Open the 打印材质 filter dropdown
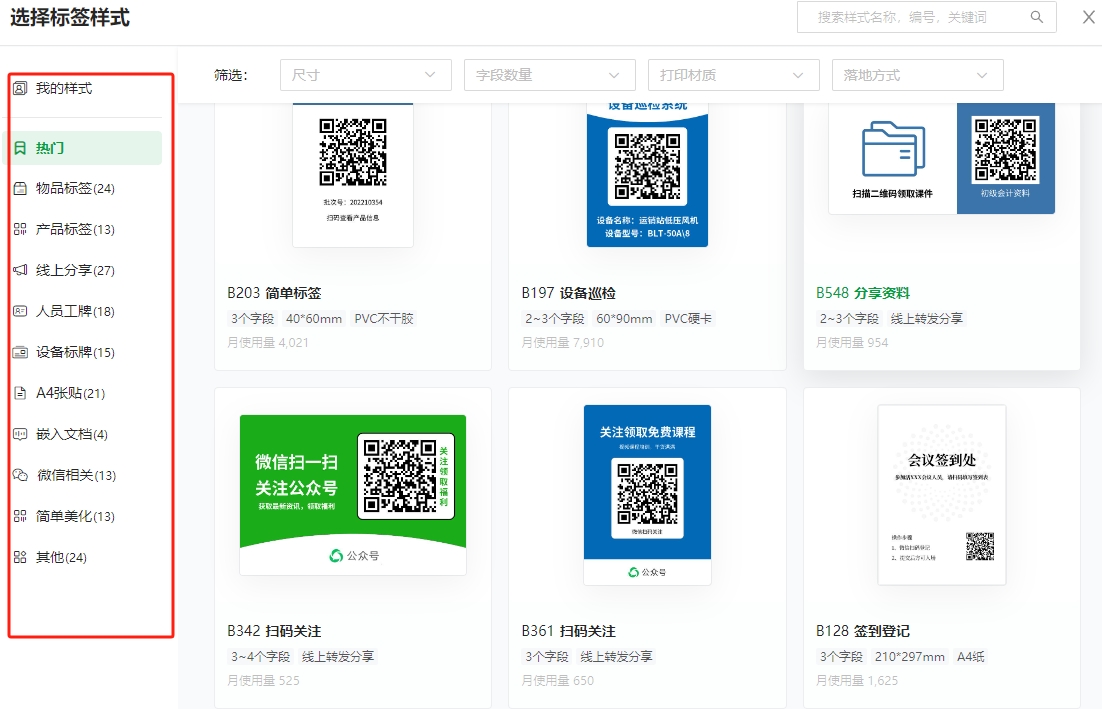 [734, 75]
